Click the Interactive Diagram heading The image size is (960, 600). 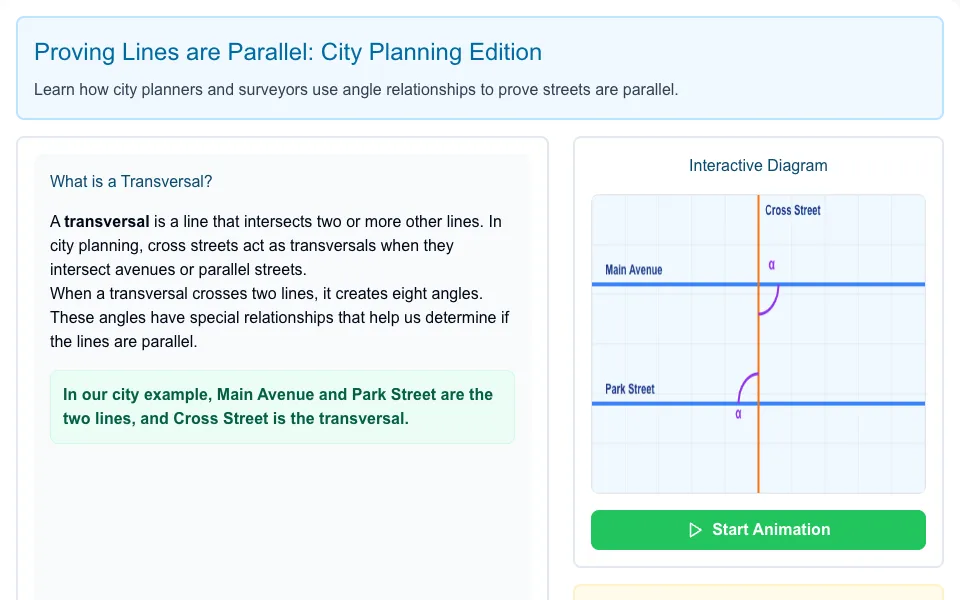point(758,165)
